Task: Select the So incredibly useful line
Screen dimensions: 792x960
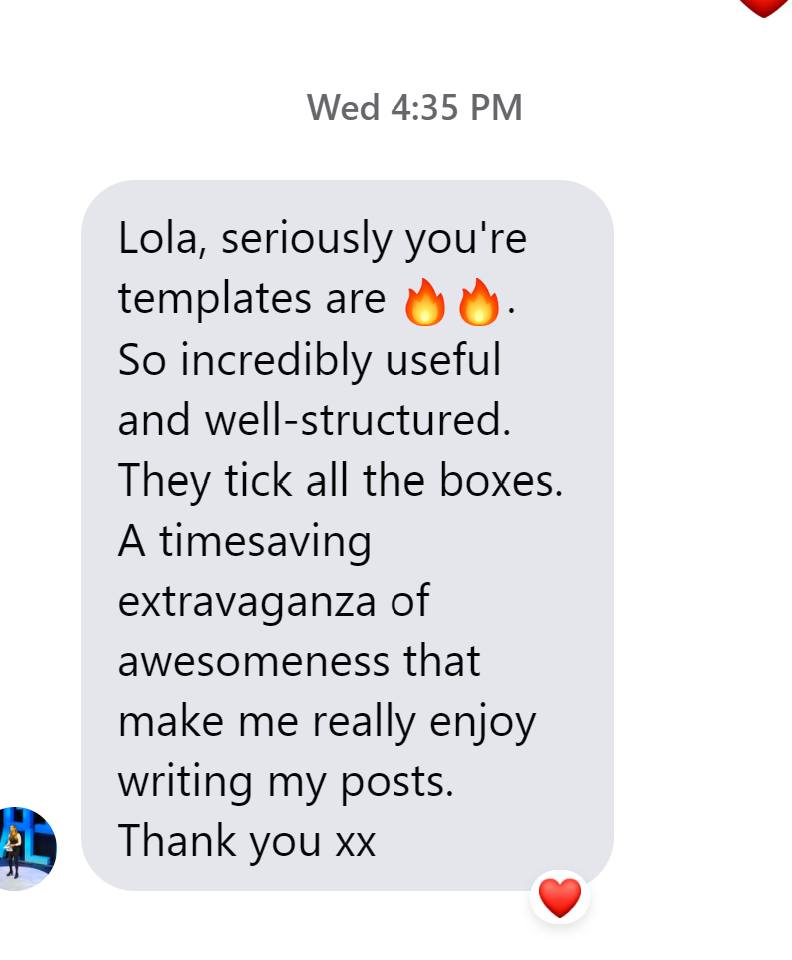Action: click(309, 360)
